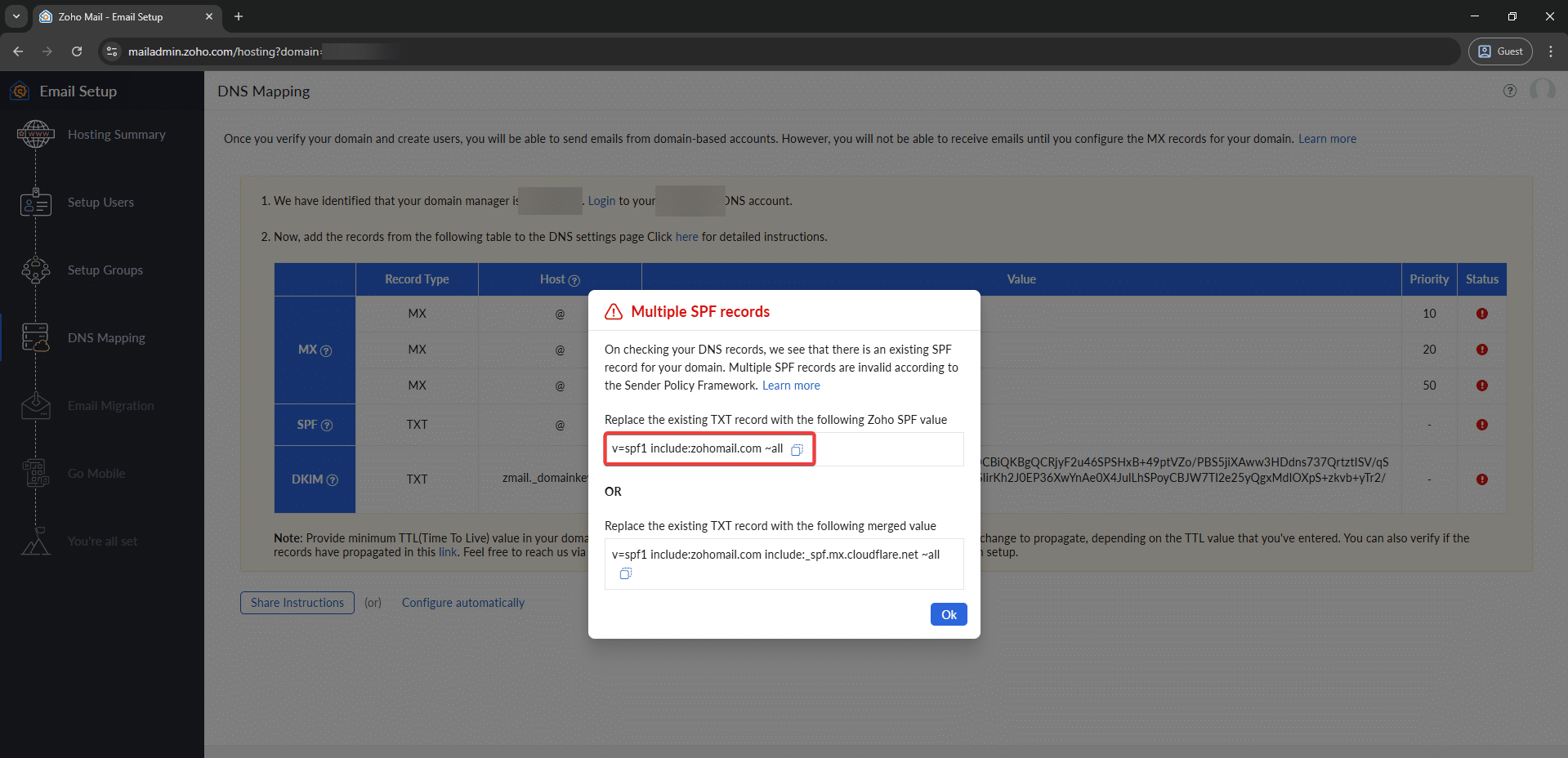The image size is (1568, 758).
Task: Open Learn more link in the dialog
Action: coord(790,386)
